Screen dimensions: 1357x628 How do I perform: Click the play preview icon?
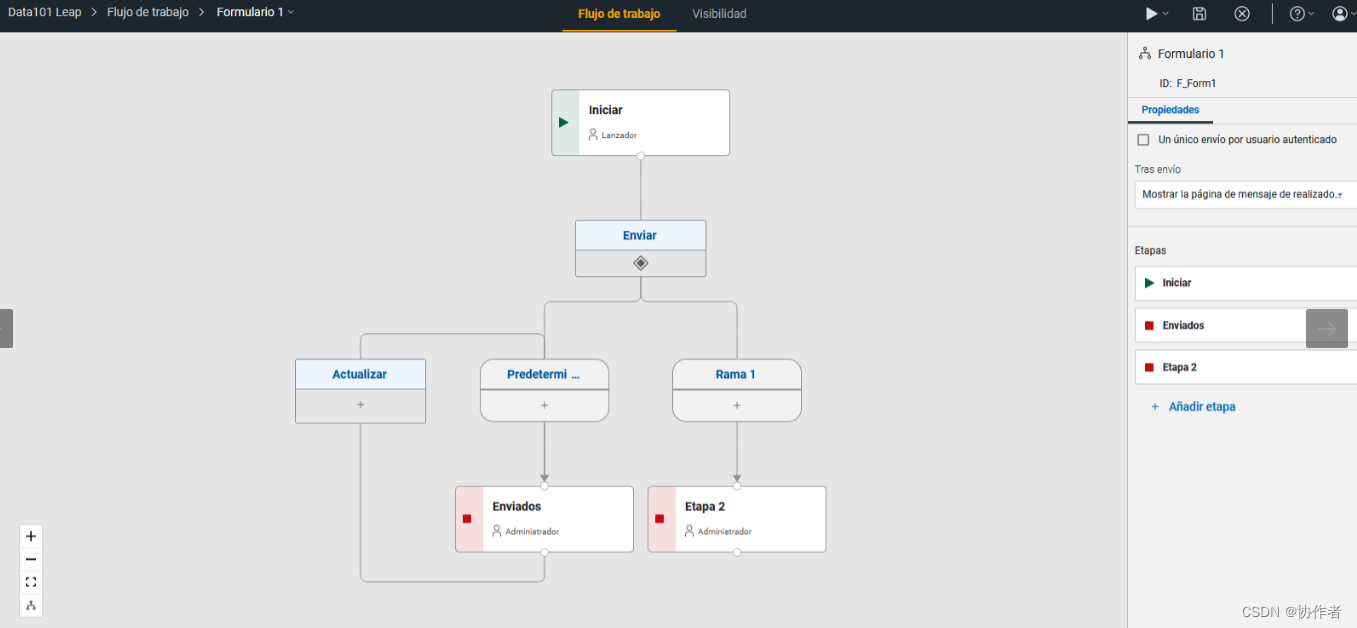(x=1152, y=14)
